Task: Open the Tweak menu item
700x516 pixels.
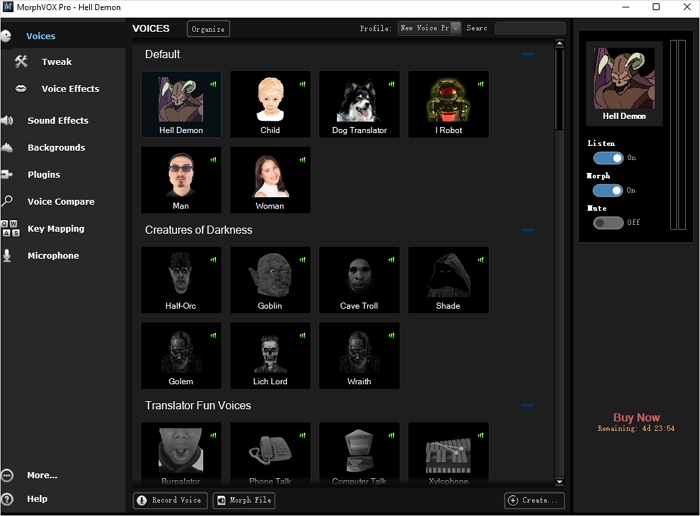Action: 57,62
